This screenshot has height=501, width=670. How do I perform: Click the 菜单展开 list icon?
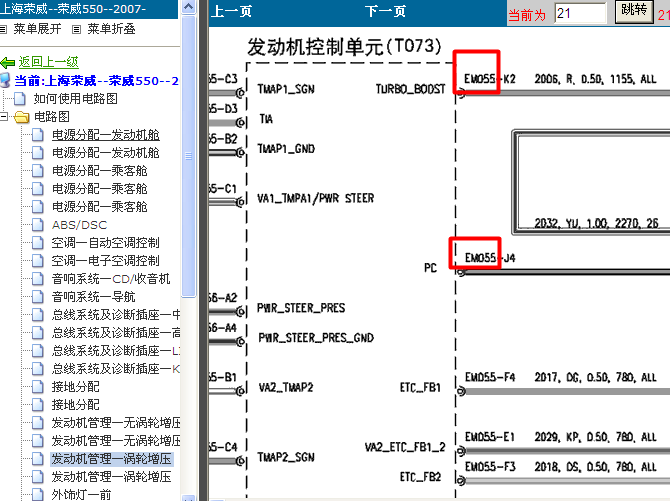(x=3, y=29)
